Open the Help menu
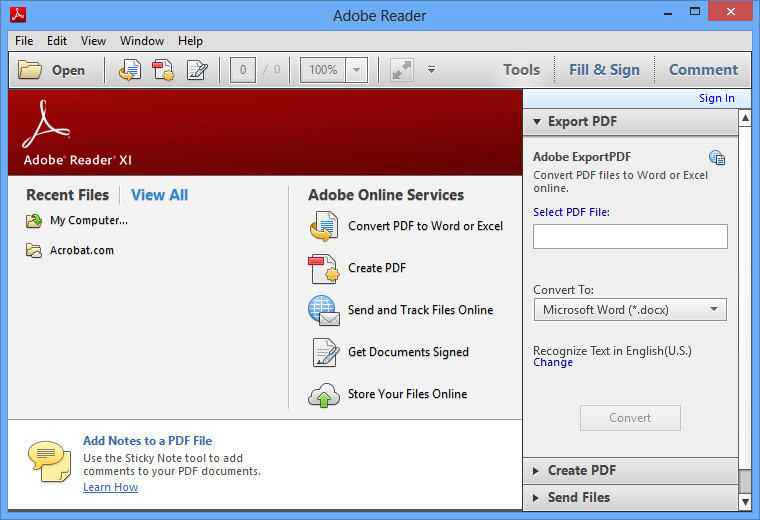Screen dimensions: 760x520 pyautogui.click(x=190, y=41)
